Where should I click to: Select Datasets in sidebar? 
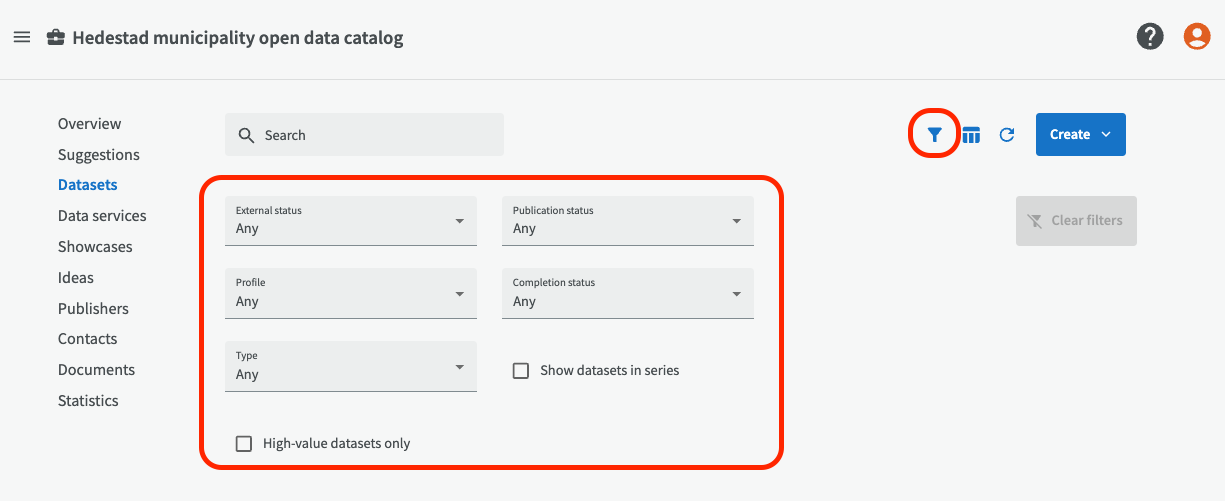pyautogui.click(x=88, y=185)
